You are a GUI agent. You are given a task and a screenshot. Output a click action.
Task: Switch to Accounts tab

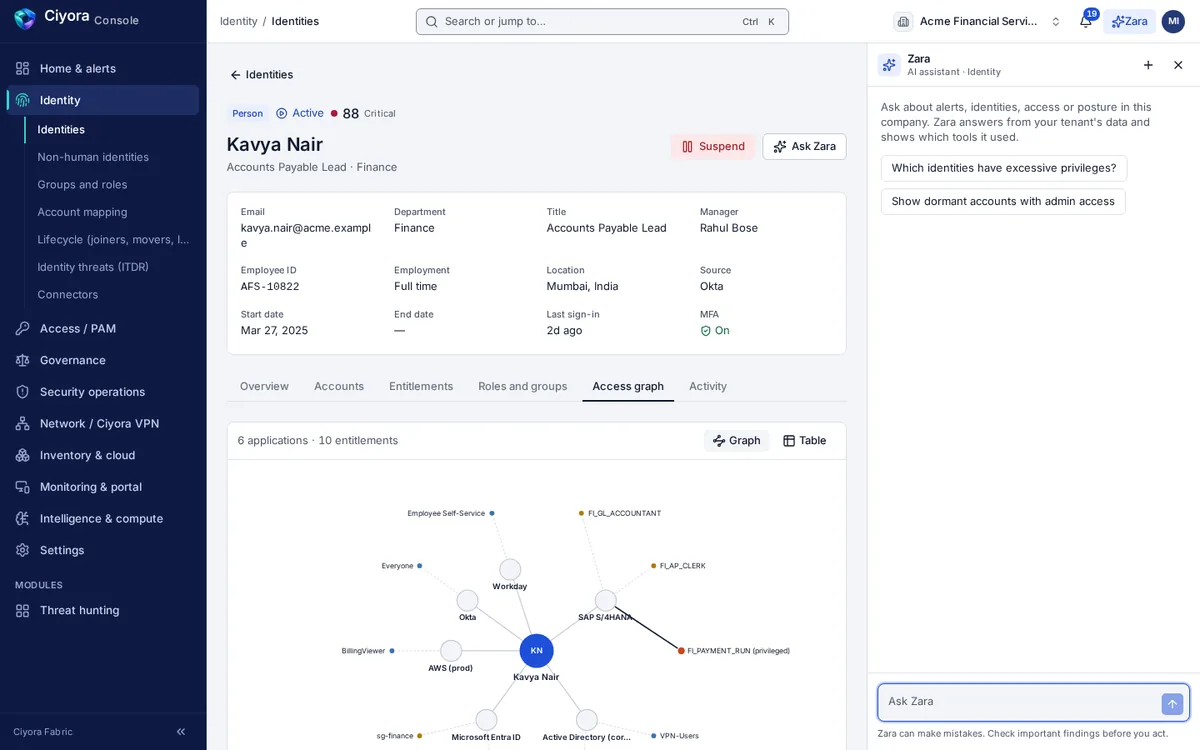339,386
